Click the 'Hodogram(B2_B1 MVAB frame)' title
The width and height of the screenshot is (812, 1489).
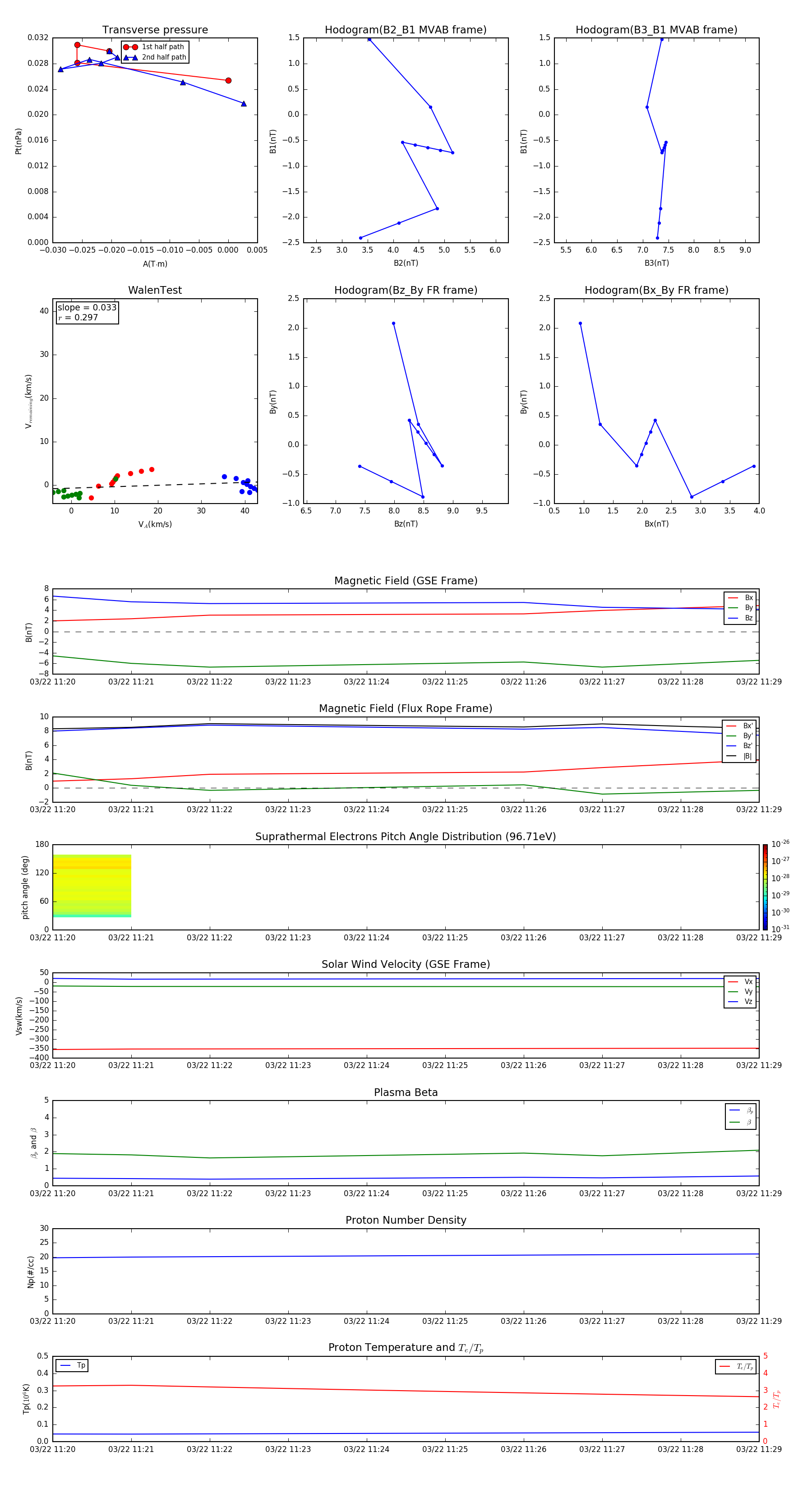[x=406, y=30]
